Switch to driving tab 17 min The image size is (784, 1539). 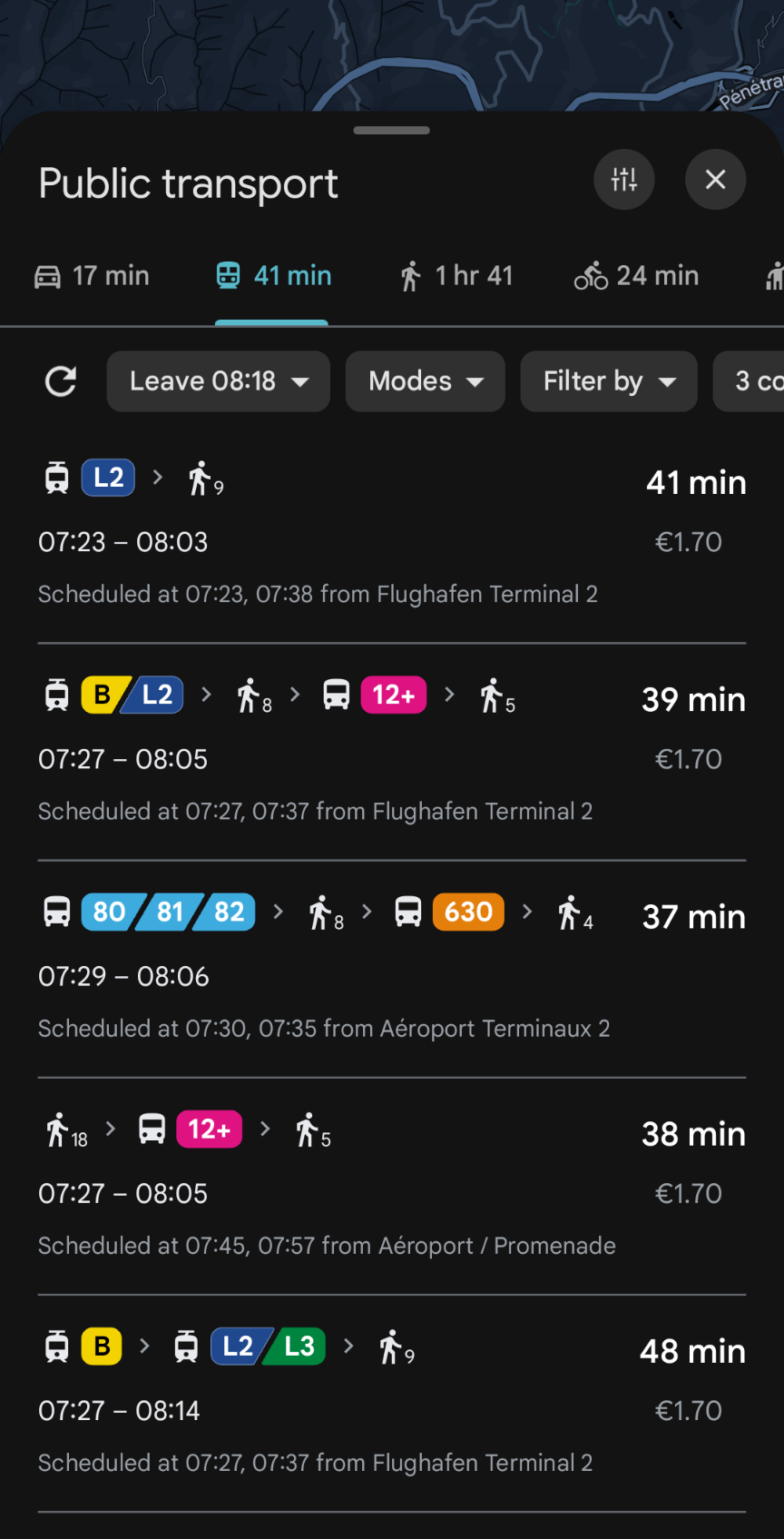(92, 276)
